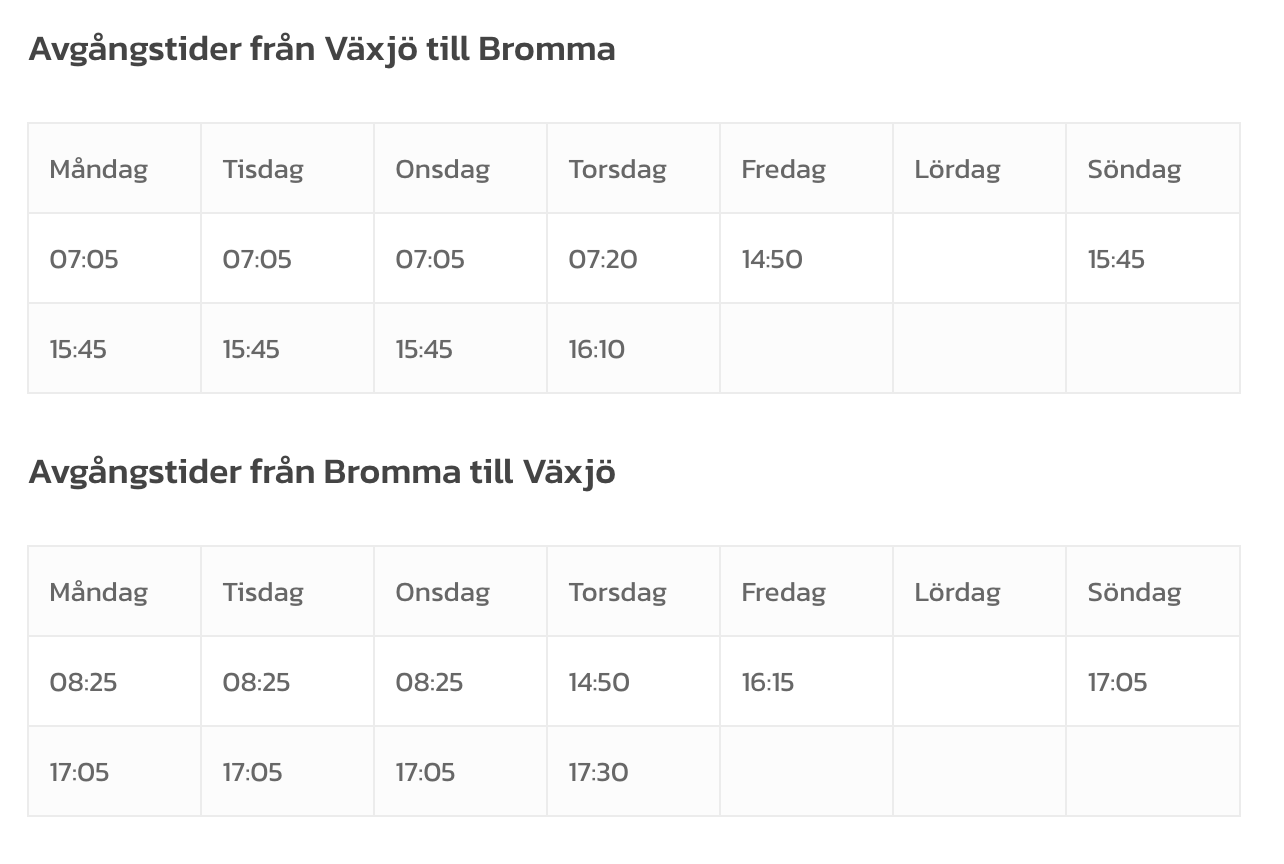
Task: Click Tisdag 15:45 departure from Växjö
Action: coord(251,350)
